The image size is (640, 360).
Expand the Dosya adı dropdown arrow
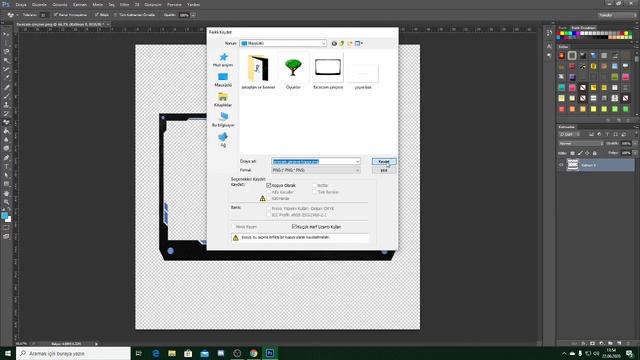point(357,162)
